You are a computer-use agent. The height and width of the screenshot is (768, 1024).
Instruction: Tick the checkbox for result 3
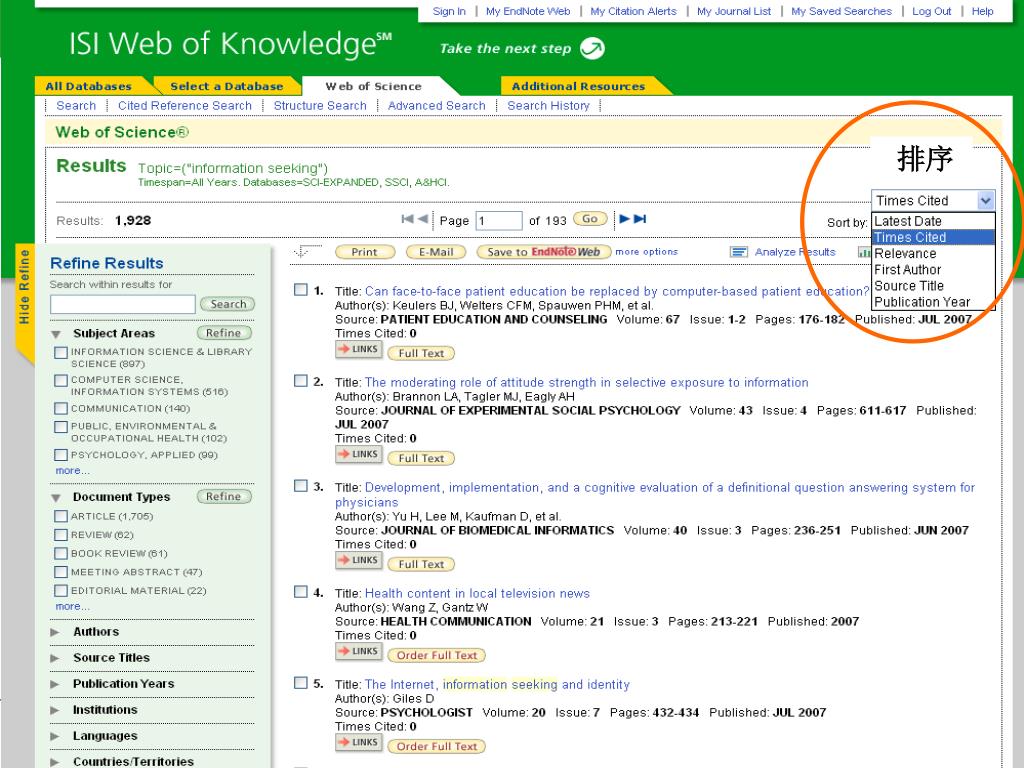[x=300, y=486]
